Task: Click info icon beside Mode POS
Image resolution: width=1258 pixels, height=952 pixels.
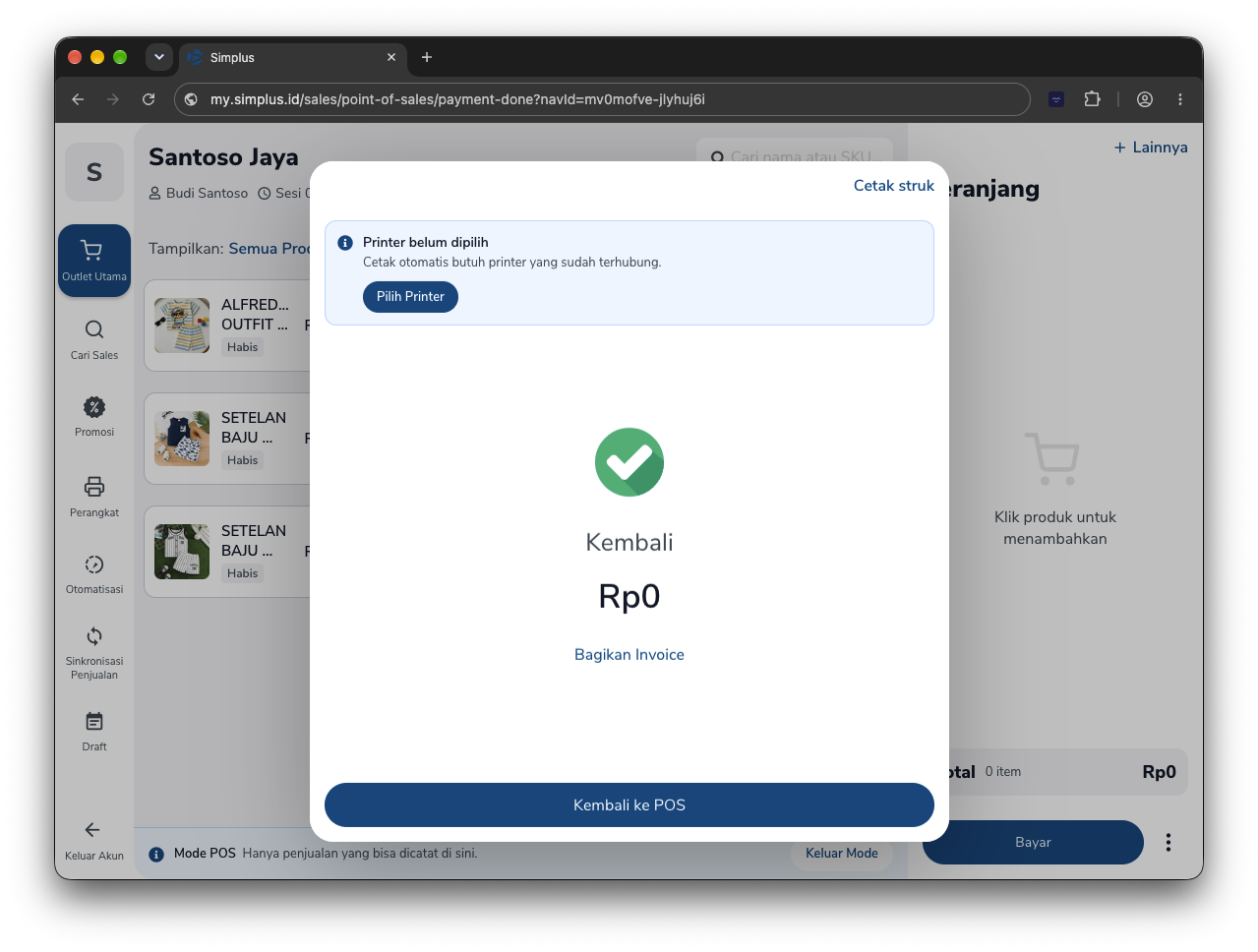Action: pos(156,855)
